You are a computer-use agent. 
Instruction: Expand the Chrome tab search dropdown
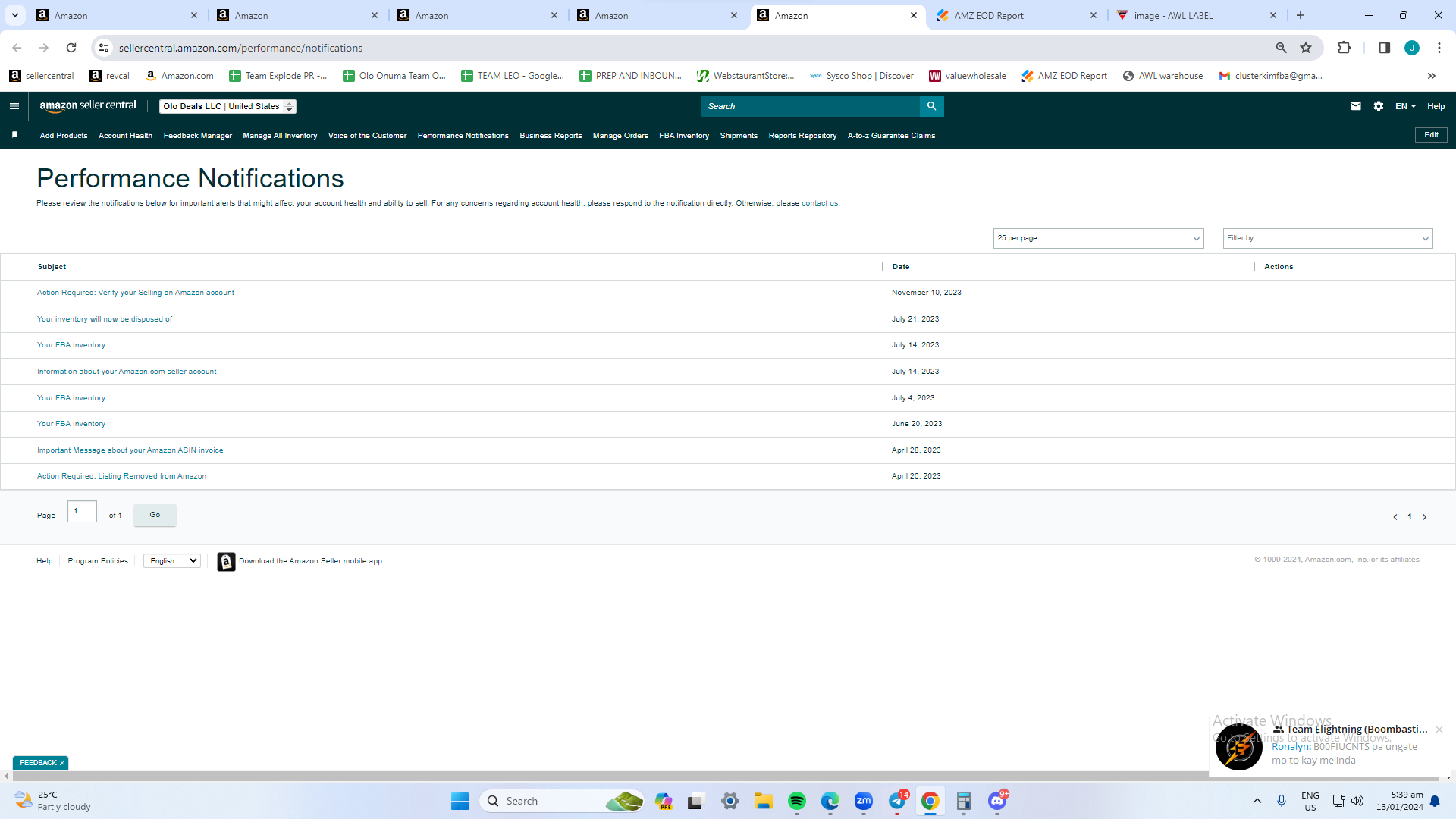point(15,15)
